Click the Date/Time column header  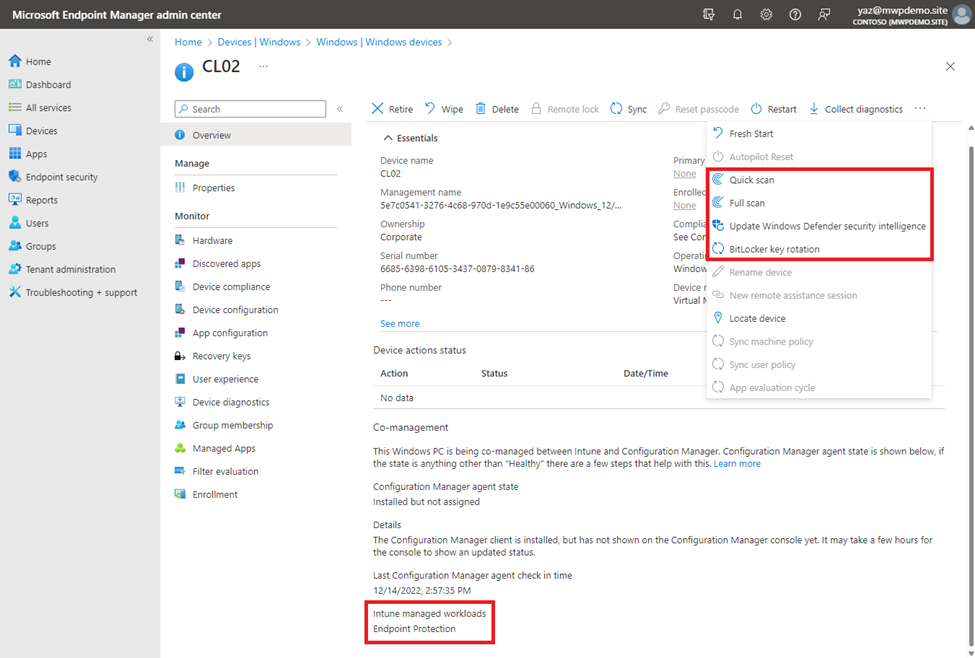point(645,373)
